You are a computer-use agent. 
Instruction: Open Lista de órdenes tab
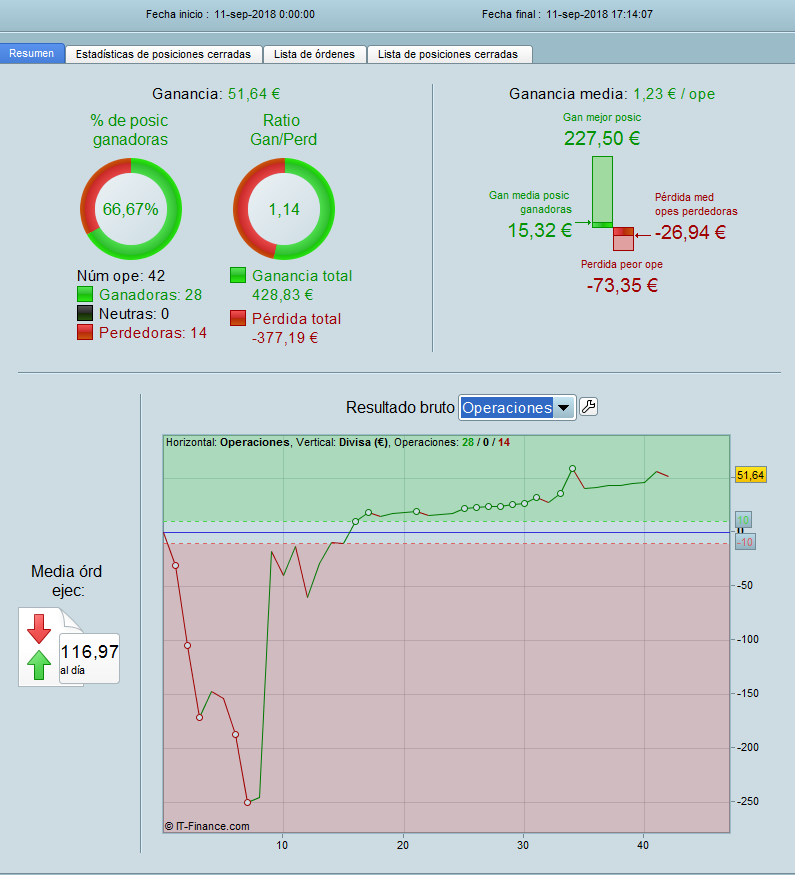click(315, 54)
